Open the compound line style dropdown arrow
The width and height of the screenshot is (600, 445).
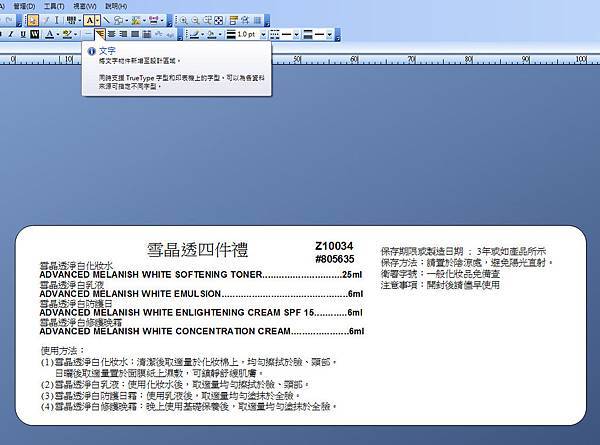coord(329,34)
